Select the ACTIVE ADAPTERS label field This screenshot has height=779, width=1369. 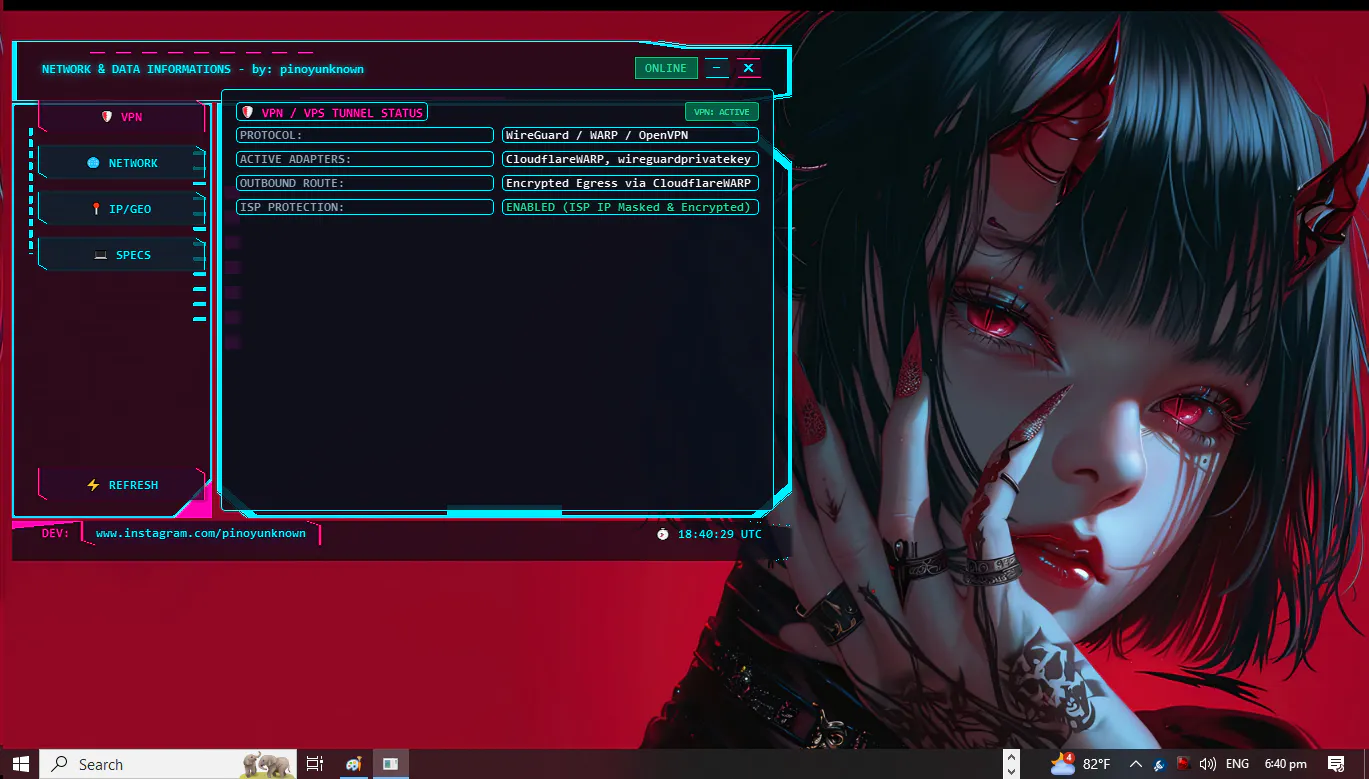365,159
